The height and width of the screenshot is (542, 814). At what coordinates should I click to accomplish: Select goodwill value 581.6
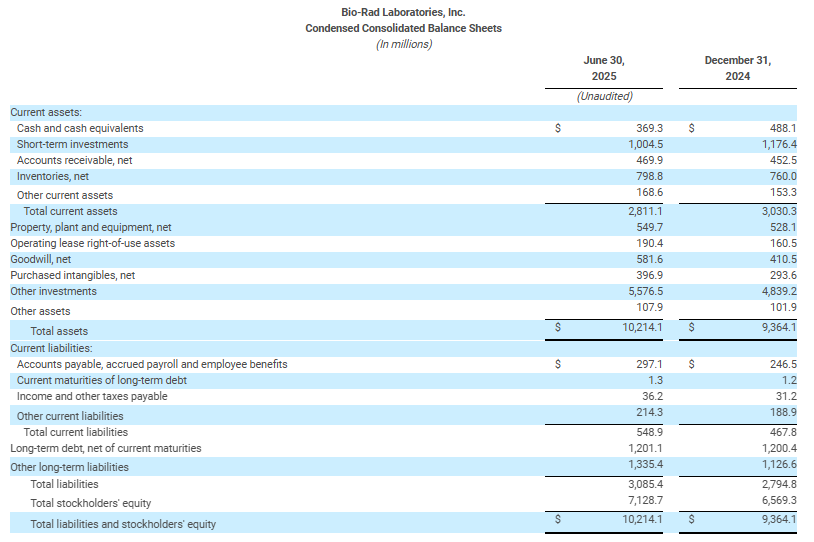(649, 260)
